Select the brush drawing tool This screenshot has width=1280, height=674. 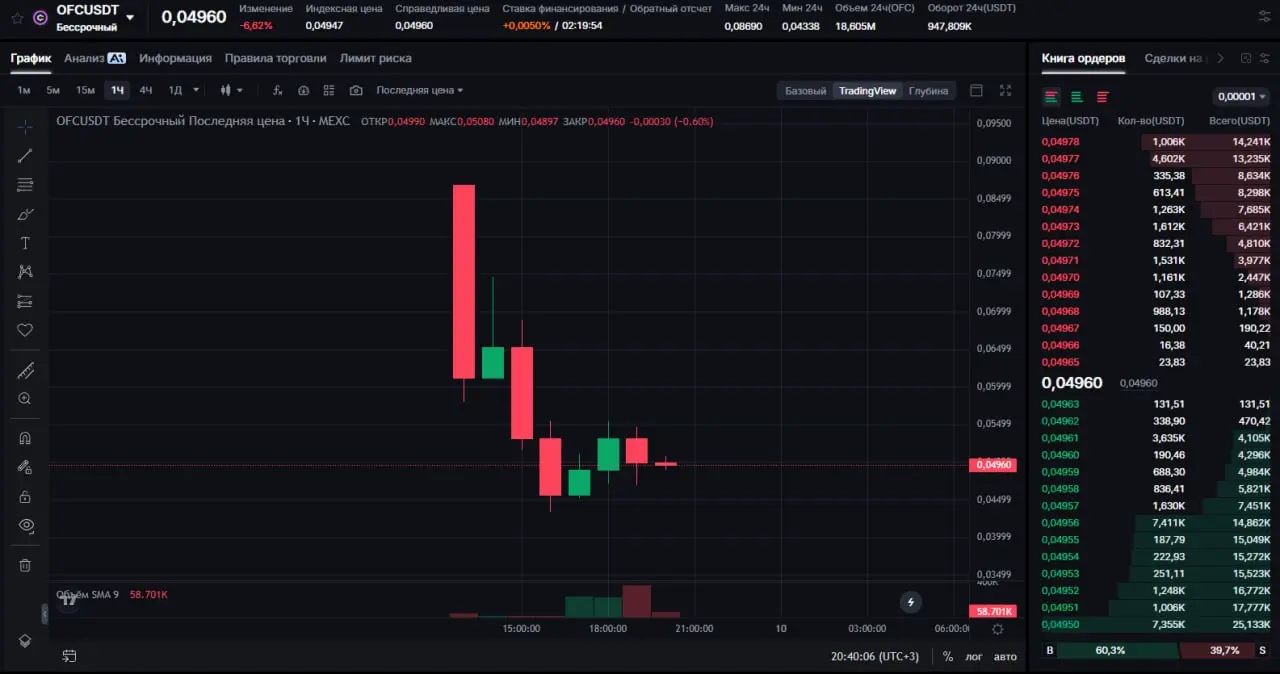coord(25,214)
